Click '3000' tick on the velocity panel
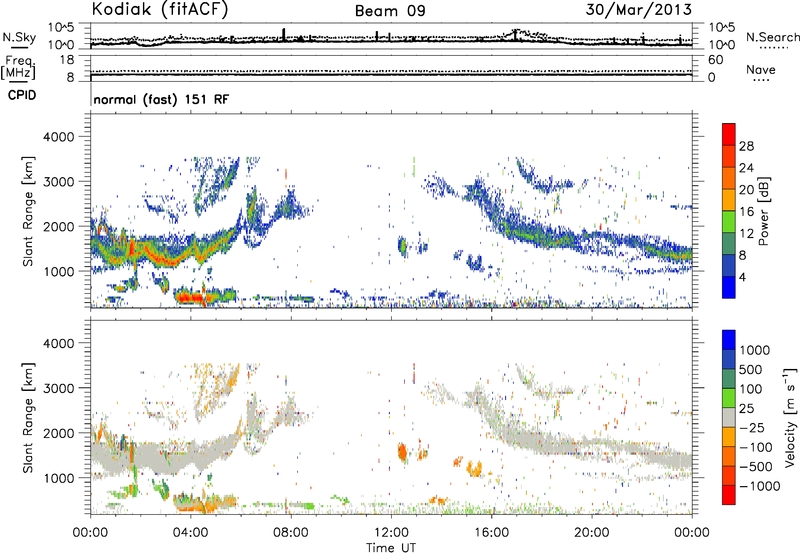800x554 pixels. coord(58,388)
